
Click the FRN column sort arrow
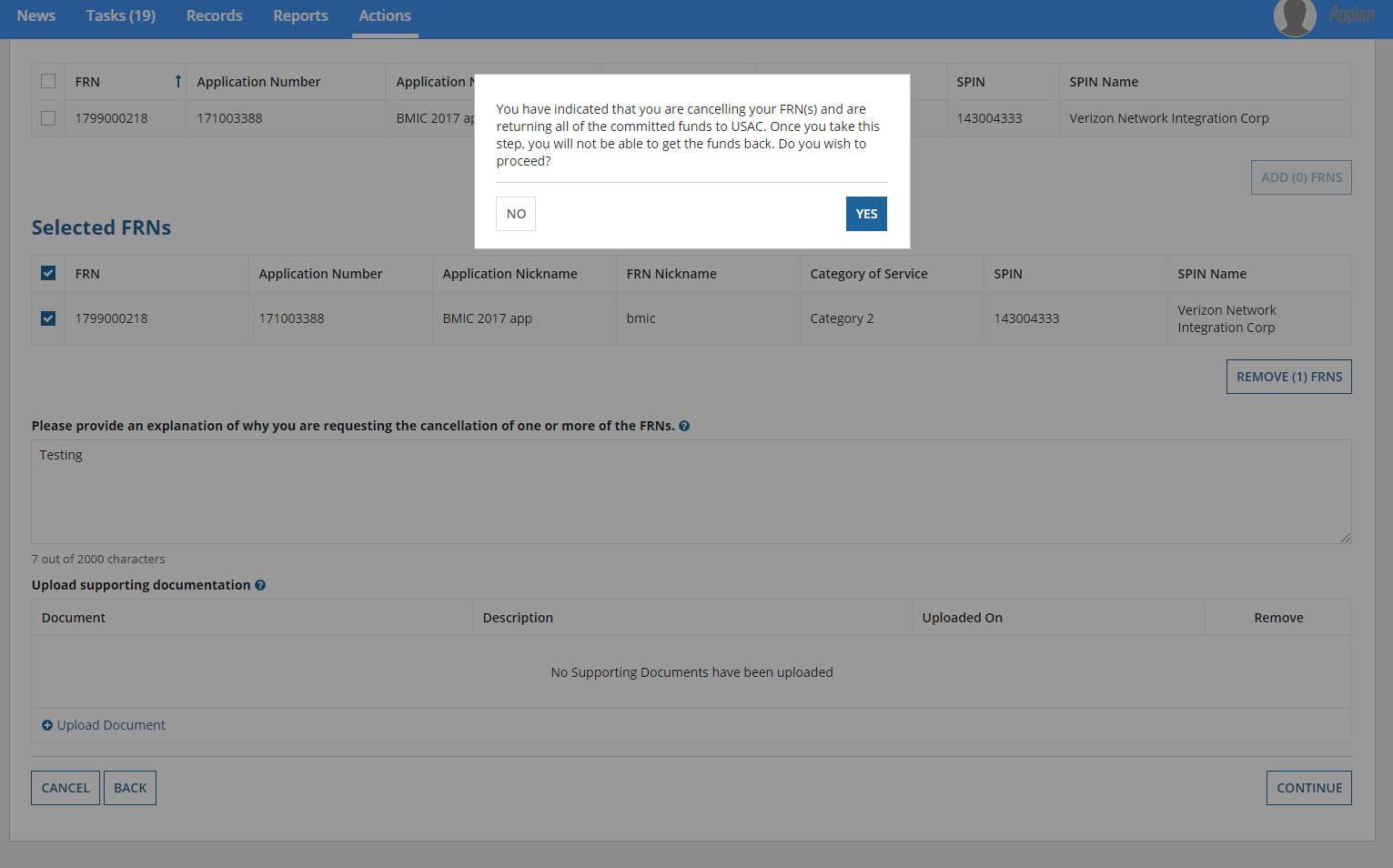(178, 82)
